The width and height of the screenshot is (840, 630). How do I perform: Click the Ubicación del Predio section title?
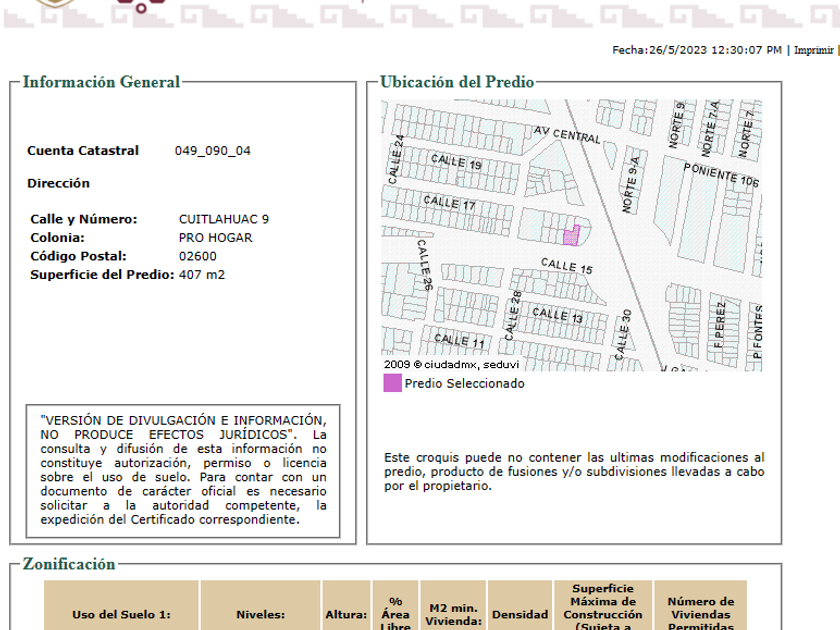[457, 82]
